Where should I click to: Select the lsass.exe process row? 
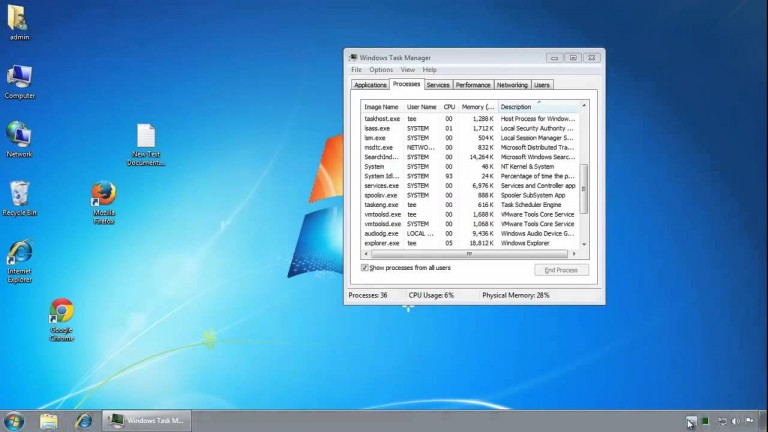[470, 128]
